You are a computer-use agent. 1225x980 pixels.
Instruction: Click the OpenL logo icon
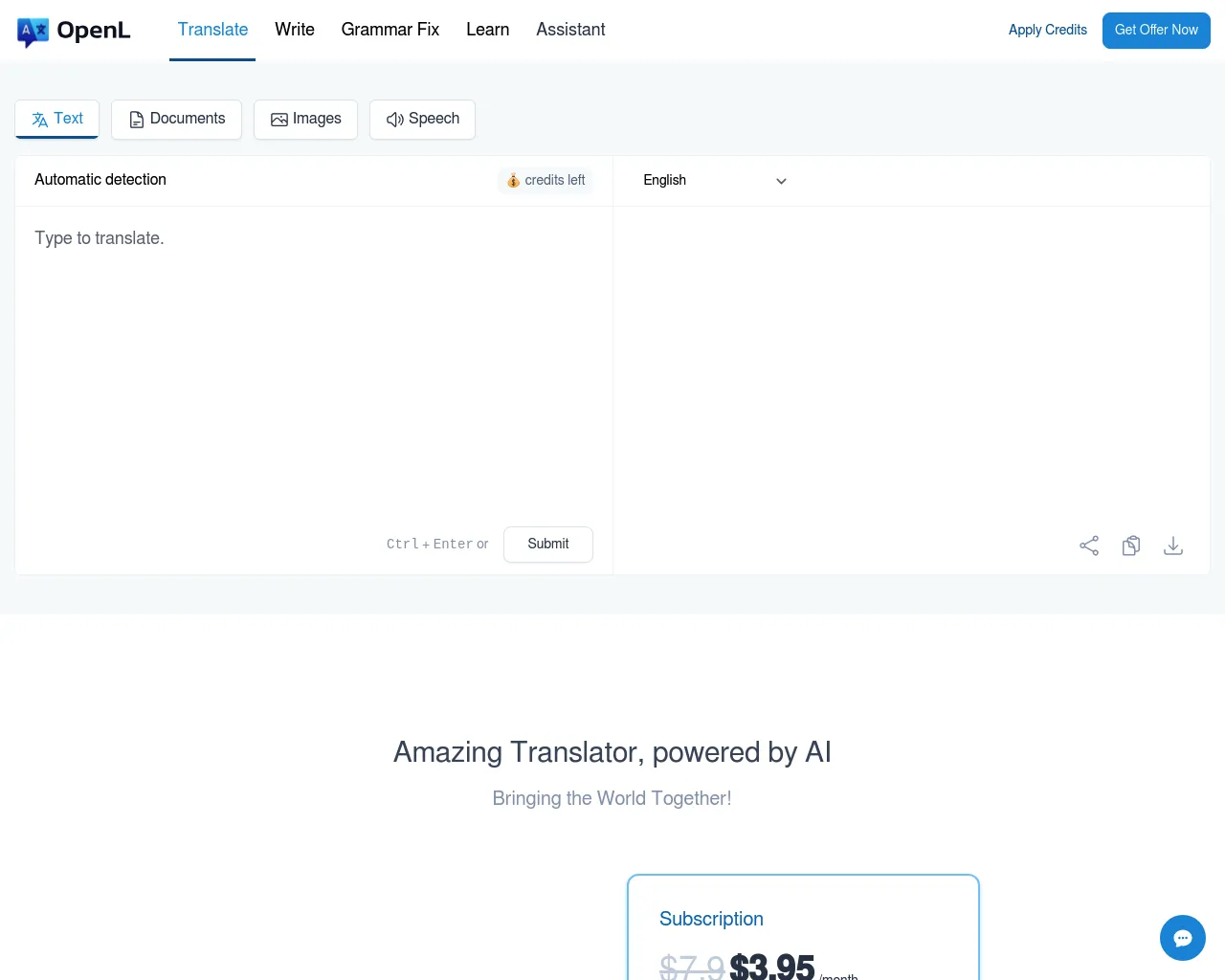point(33,31)
